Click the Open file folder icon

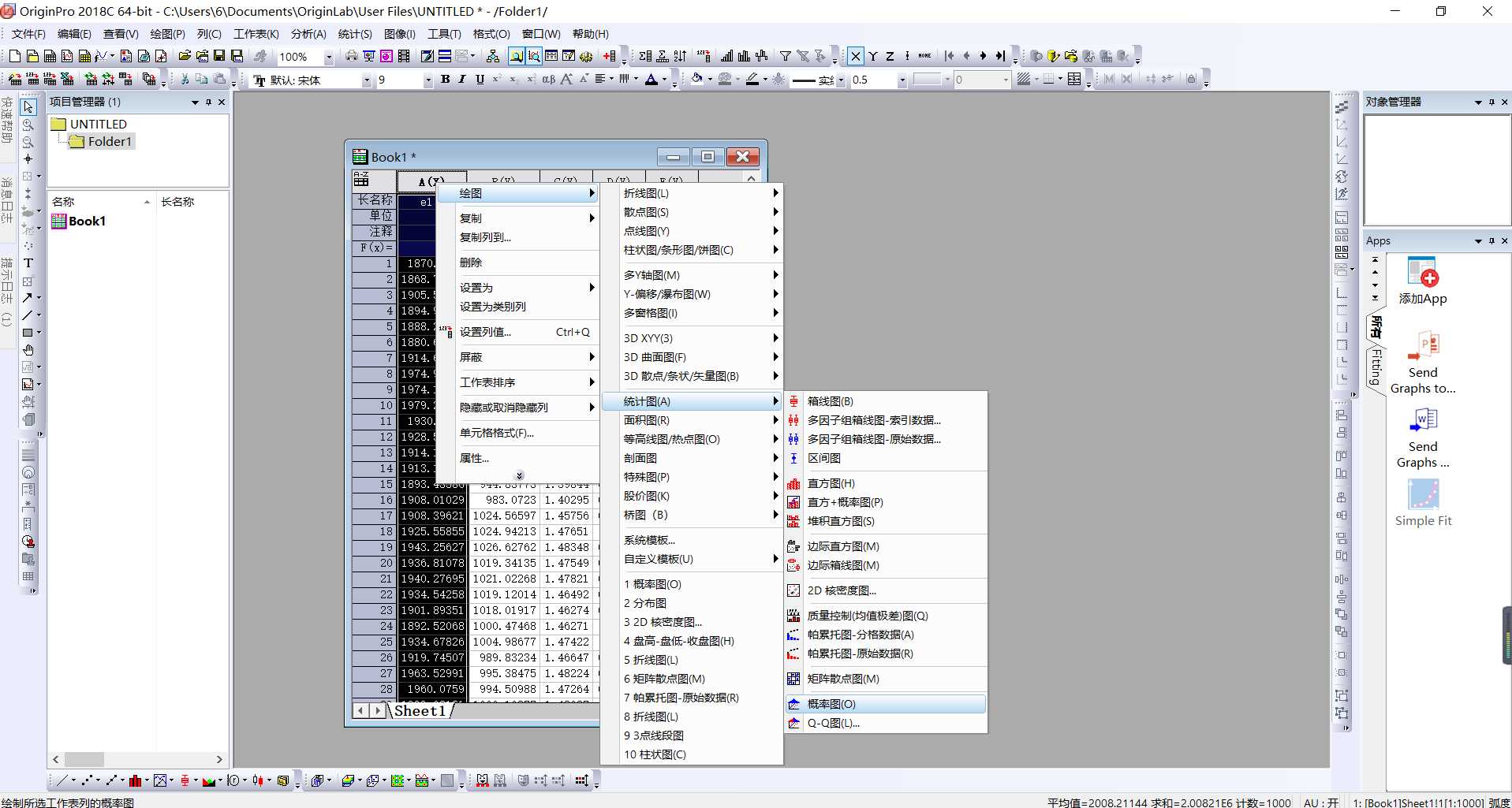click(x=185, y=56)
